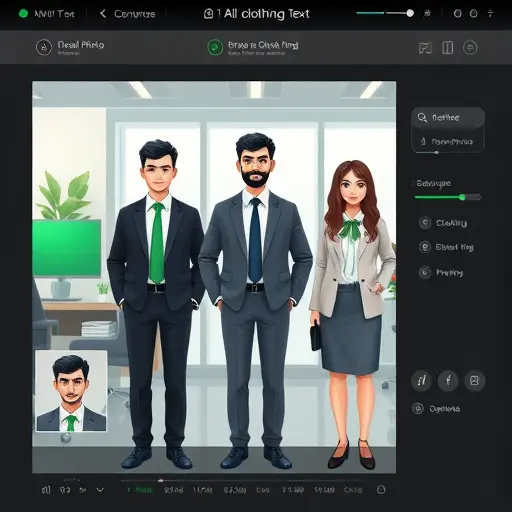
Task: Click the first round button with slash icon
Action: coord(422,380)
